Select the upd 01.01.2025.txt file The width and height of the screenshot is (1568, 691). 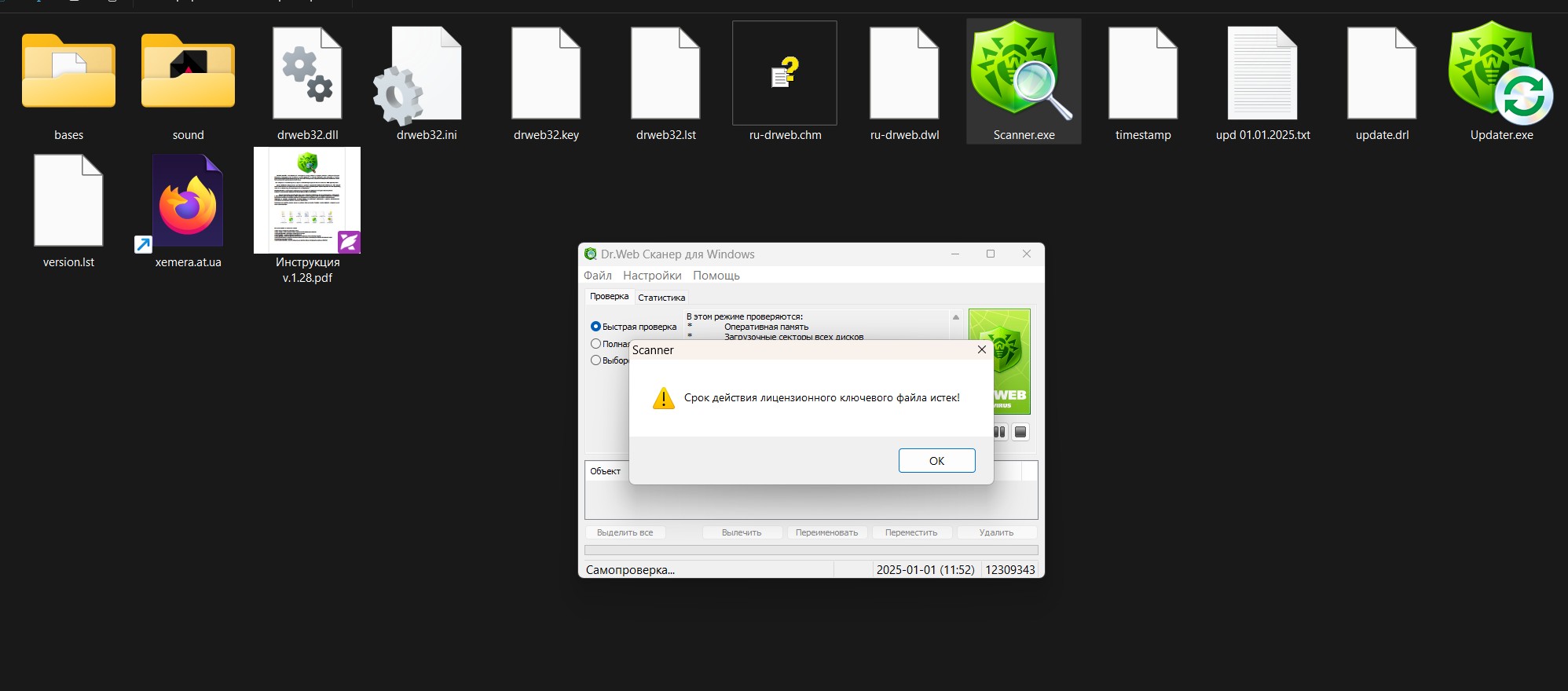[x=1262, y=75]
